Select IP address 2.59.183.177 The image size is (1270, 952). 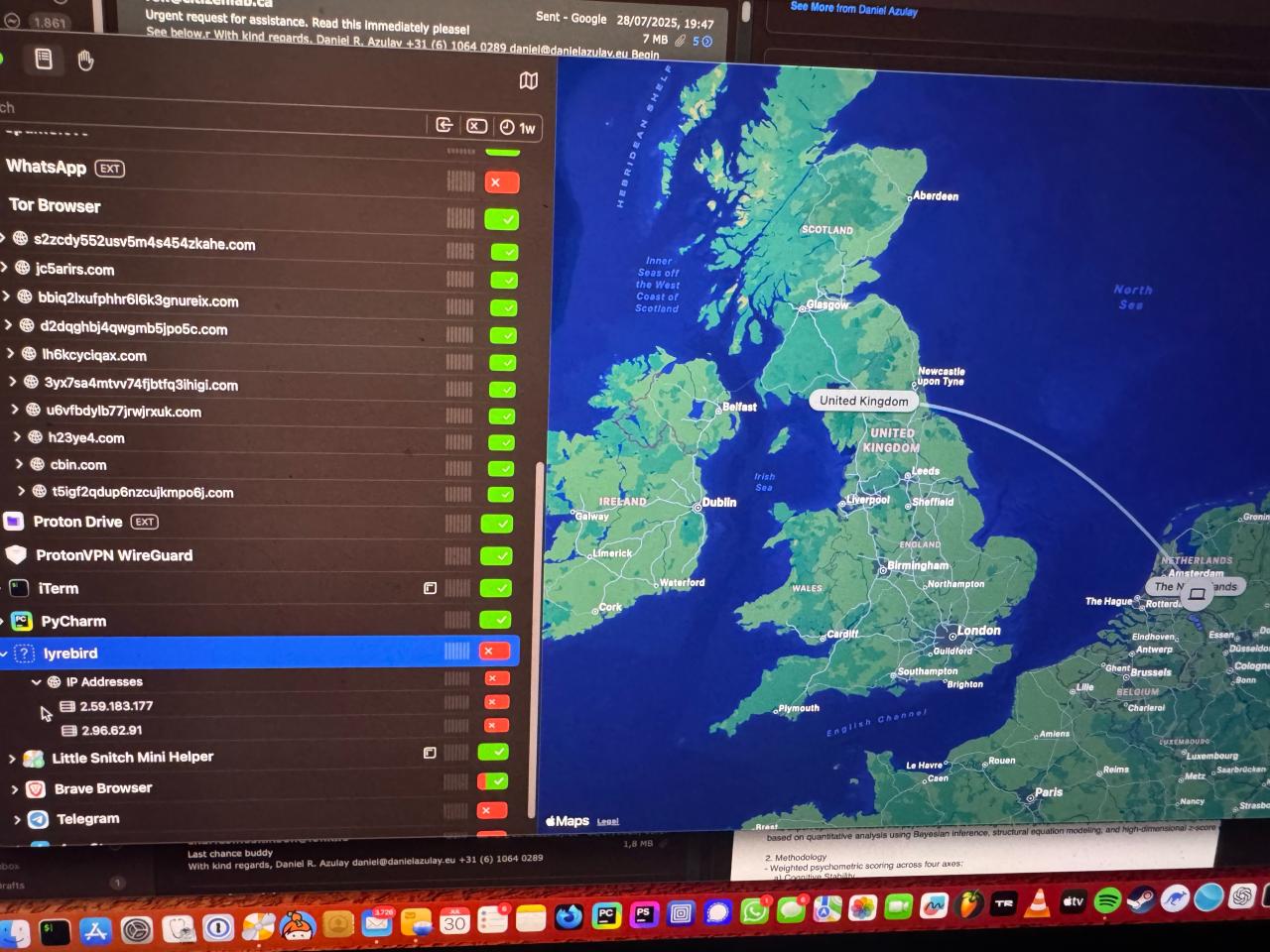point(116,706)
